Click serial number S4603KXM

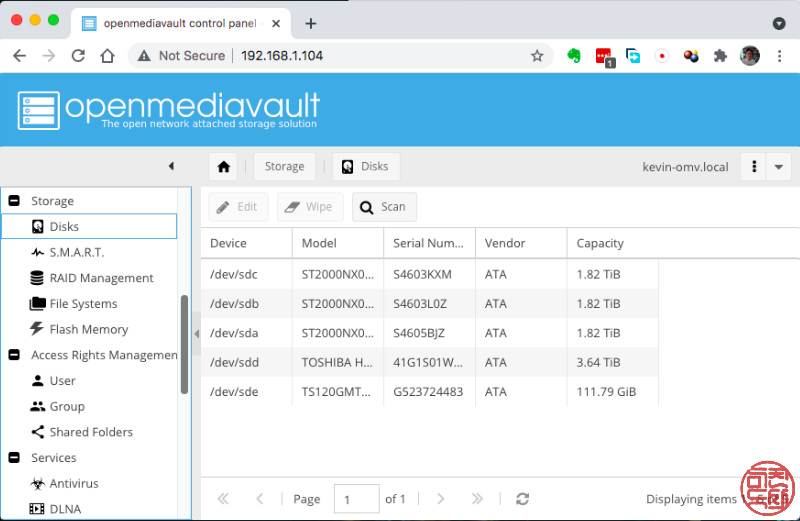coord(422,275)
